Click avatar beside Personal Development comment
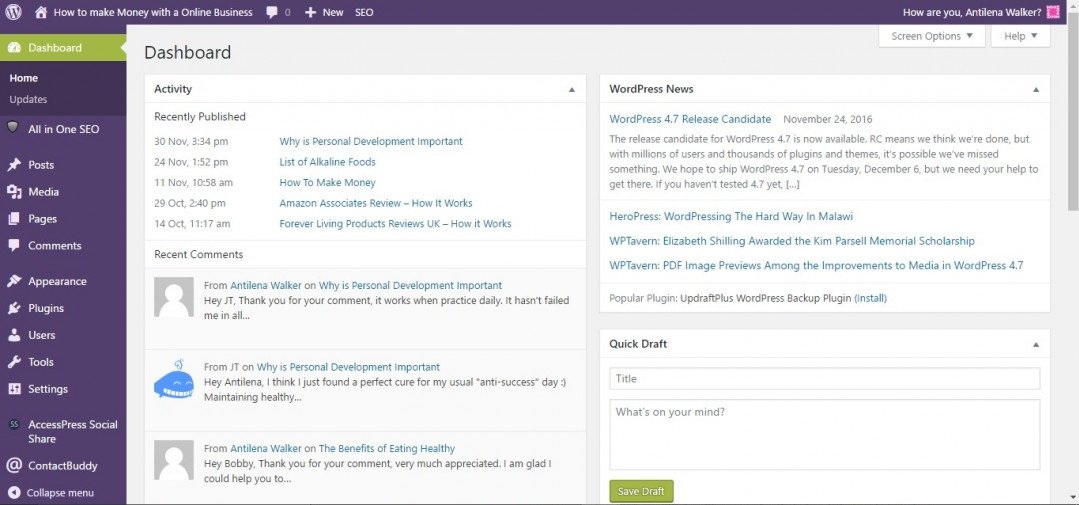 tap(174, 297)
